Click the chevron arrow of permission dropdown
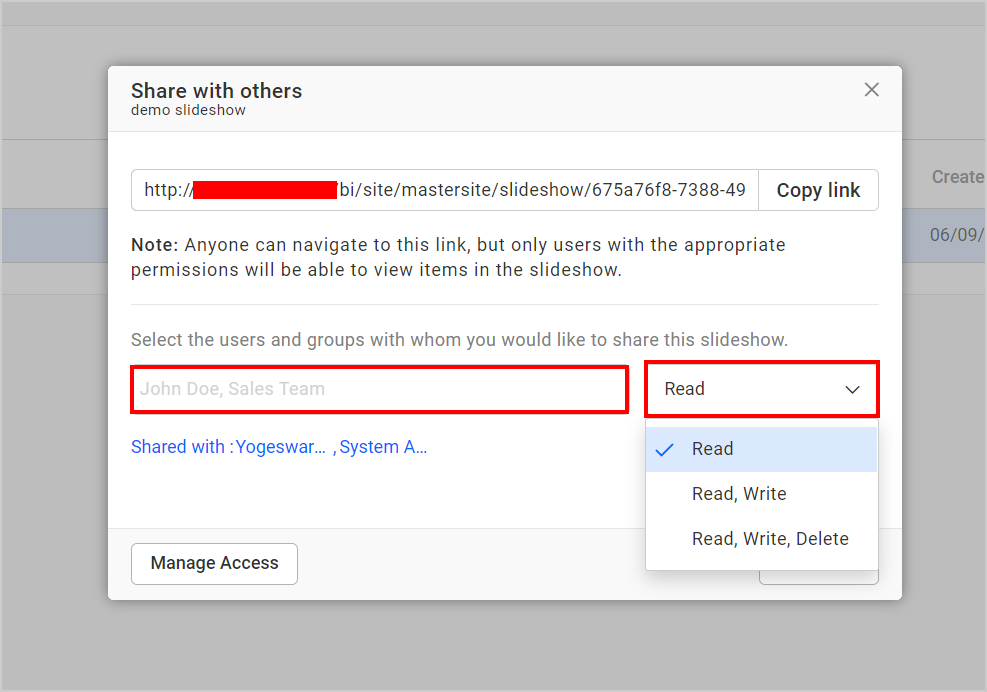 point(852,390)
